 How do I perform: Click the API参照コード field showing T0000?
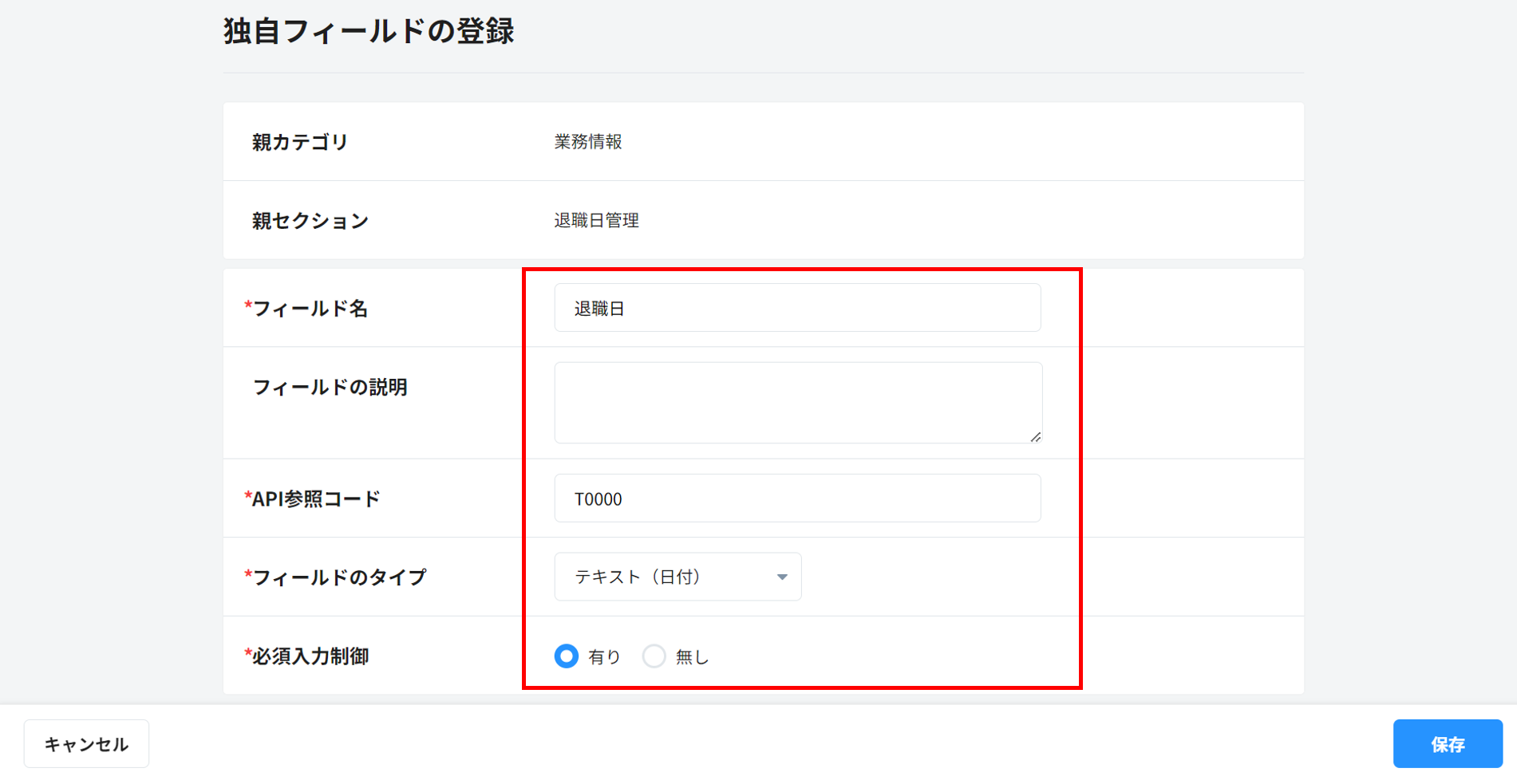[x=796, y=498]
